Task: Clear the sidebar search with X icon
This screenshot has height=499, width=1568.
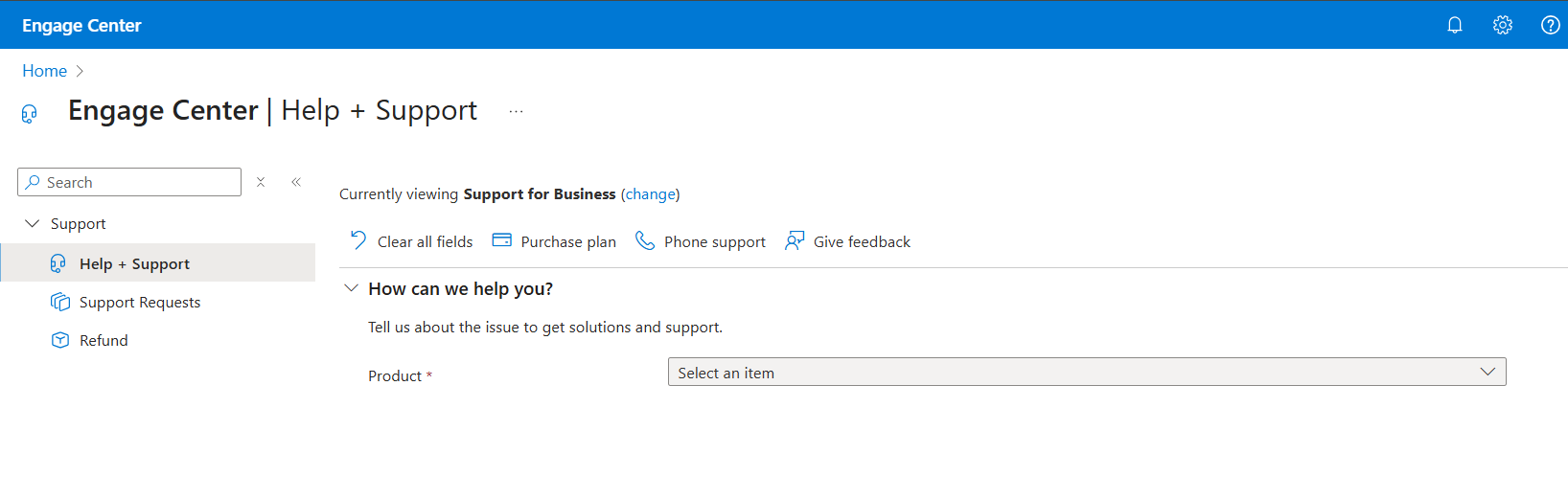Action: point(261,182)
